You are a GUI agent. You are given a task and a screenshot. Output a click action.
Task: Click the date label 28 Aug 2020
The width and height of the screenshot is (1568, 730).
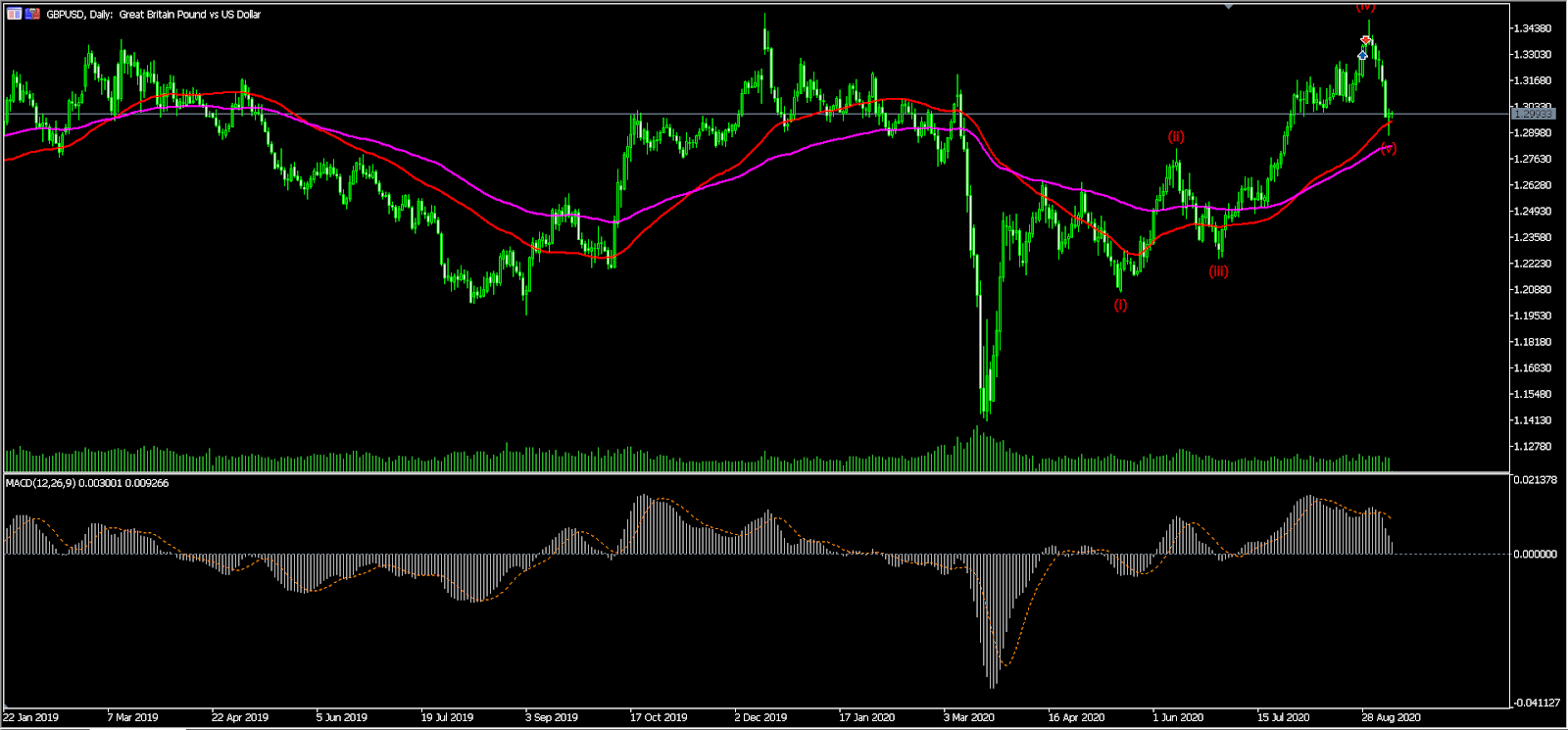pos(1392,717)
